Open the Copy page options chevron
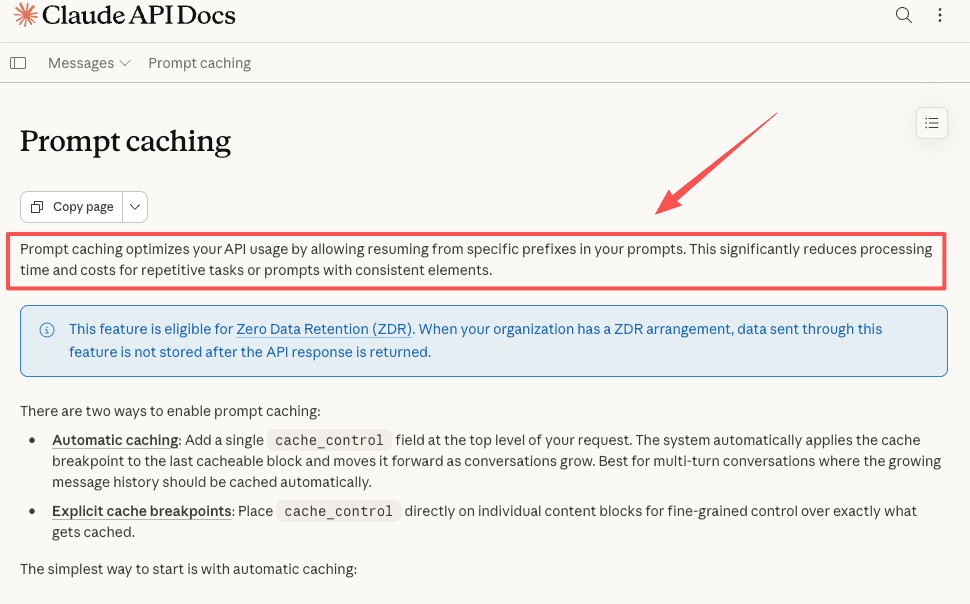This screenshot has width=970, height=604. [135, 207]
